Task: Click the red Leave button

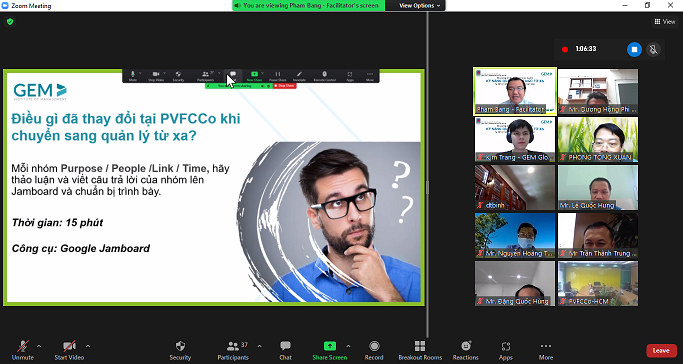Action: tap(661, 351)
